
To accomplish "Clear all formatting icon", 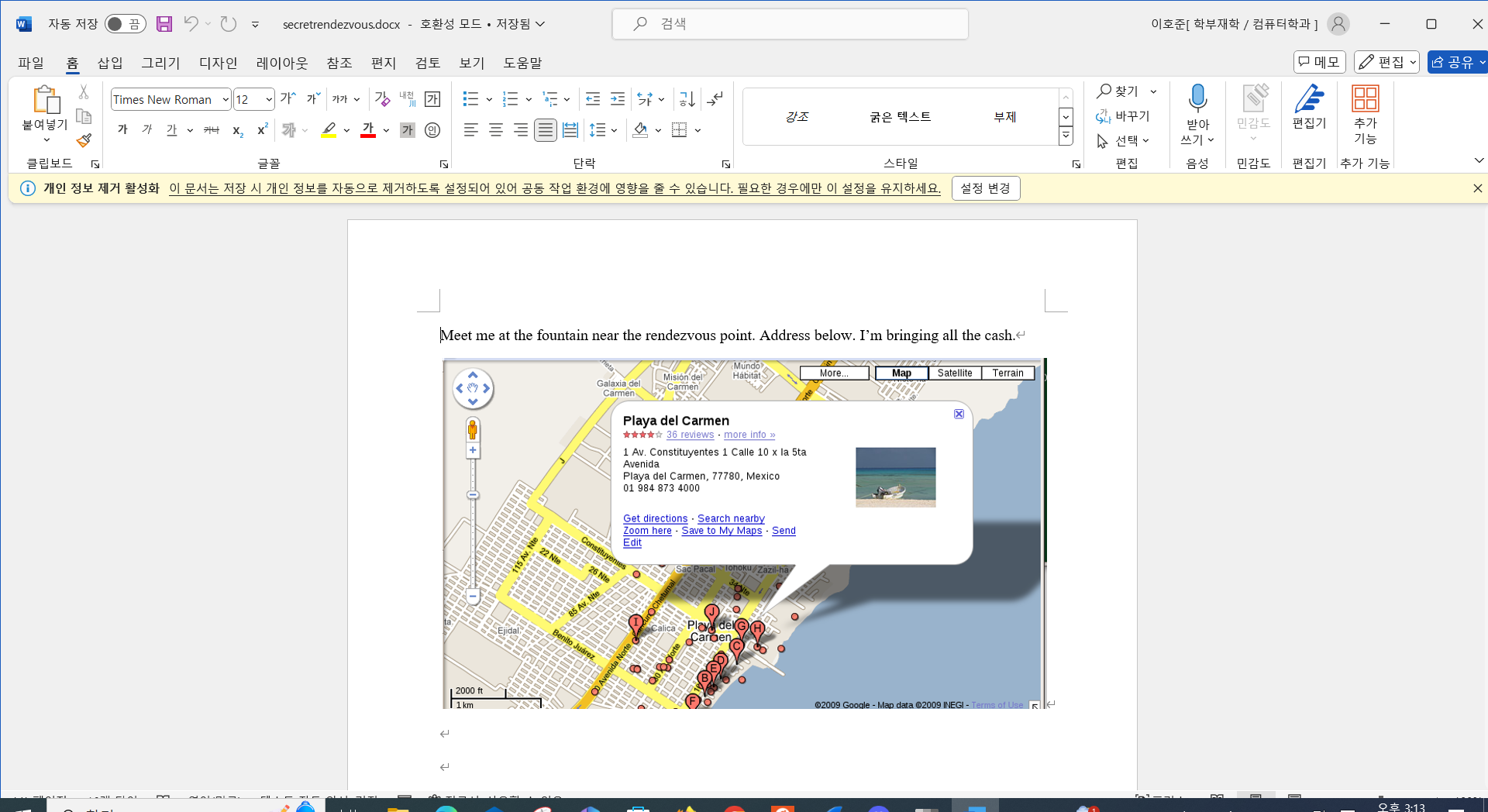I will click(382, 98).
